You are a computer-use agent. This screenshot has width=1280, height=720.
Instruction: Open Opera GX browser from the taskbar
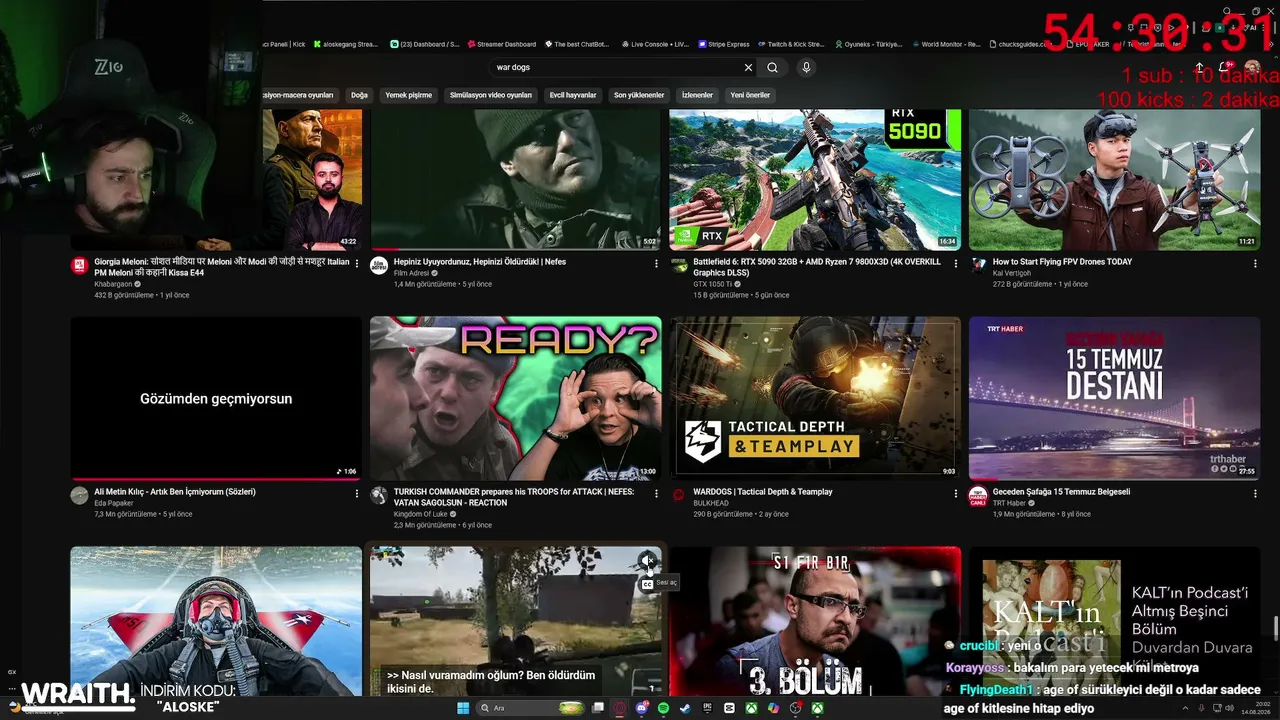click(x=619, y=708)
